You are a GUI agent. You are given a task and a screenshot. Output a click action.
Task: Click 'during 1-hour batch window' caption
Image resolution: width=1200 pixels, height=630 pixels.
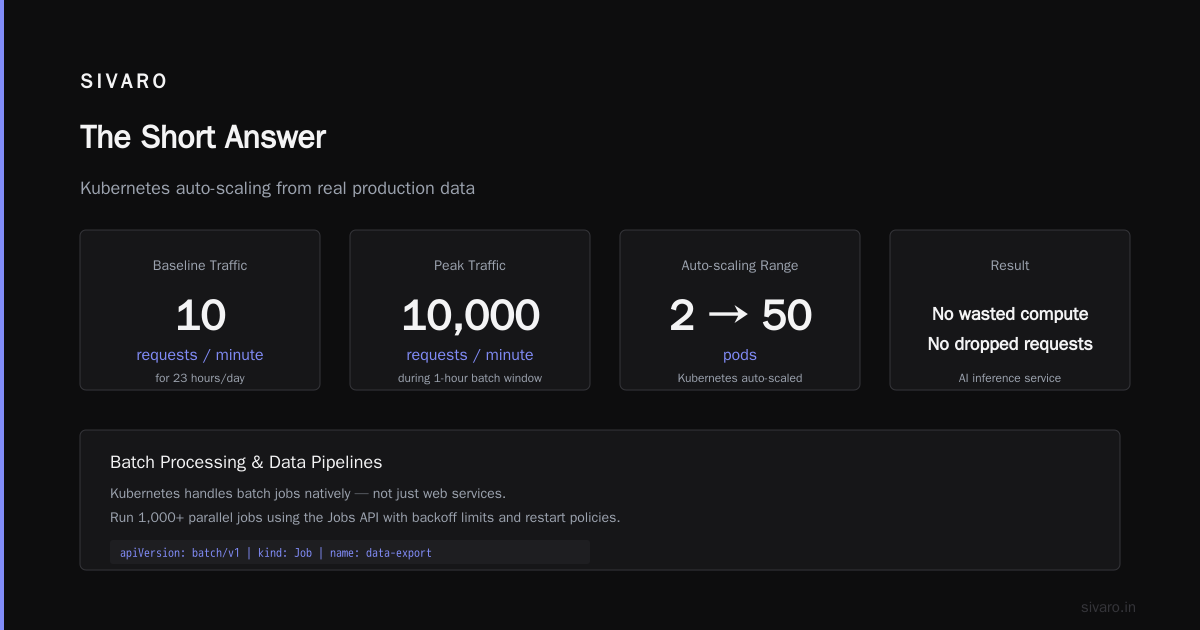pyautogui.click(x=470, y=378)
